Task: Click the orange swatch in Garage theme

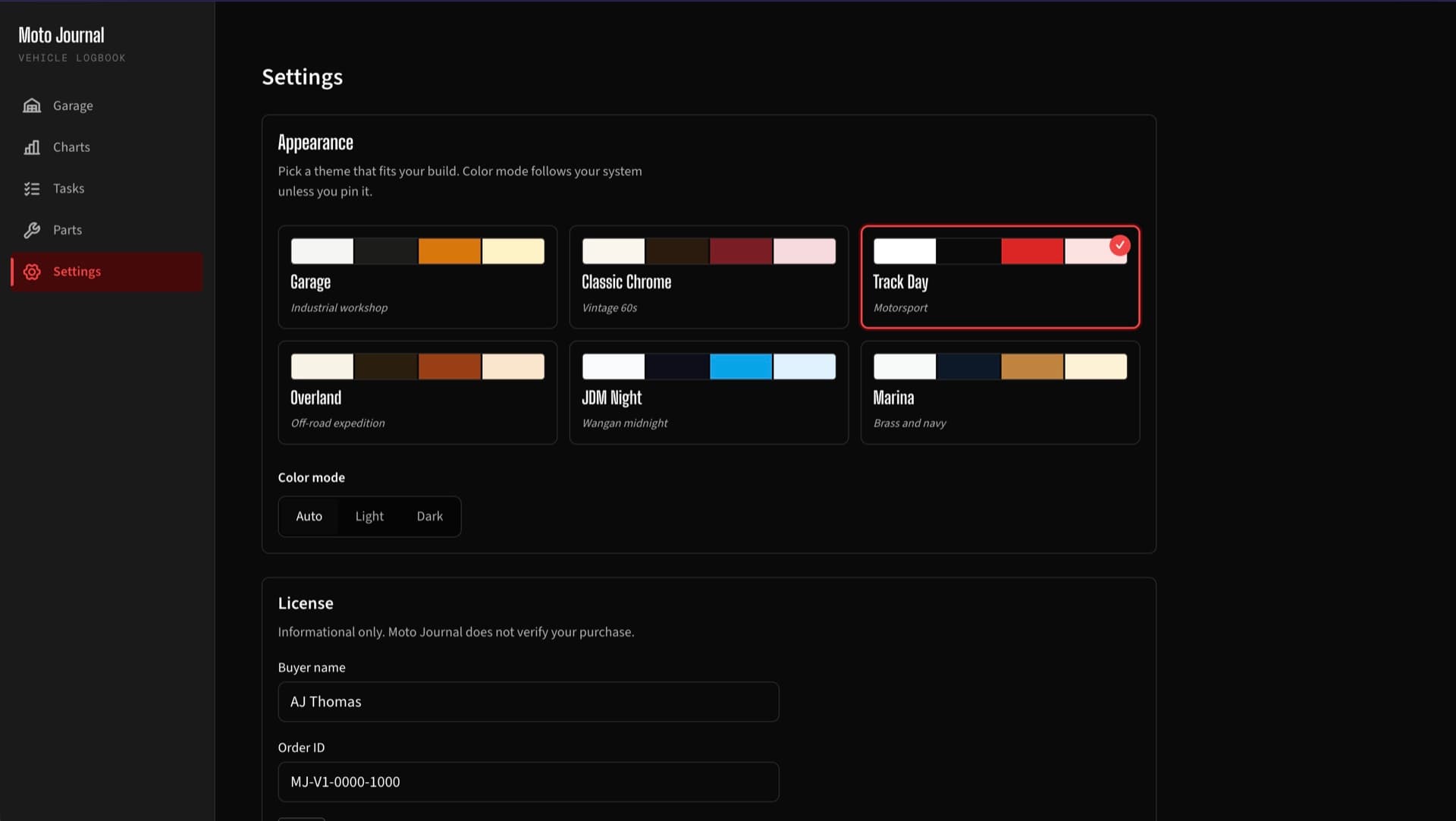Action: (x=449, y=251)
